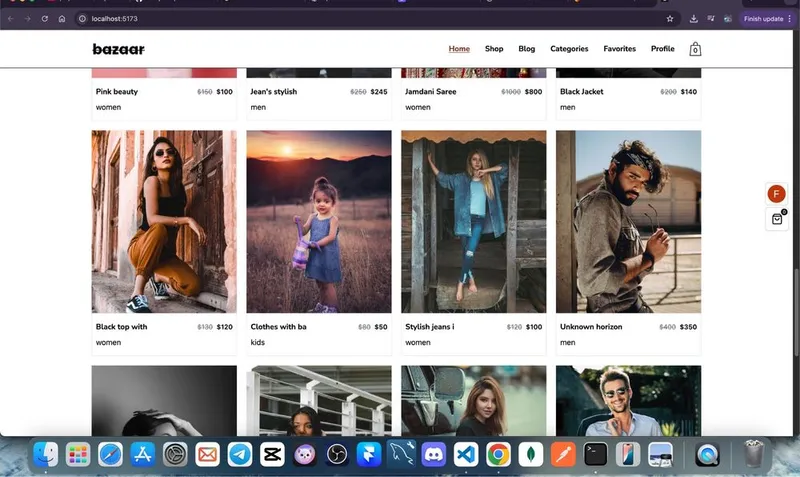Open System Settings from the dock
The width and height of the screenshot is (800, 477).
pos(175,454)
